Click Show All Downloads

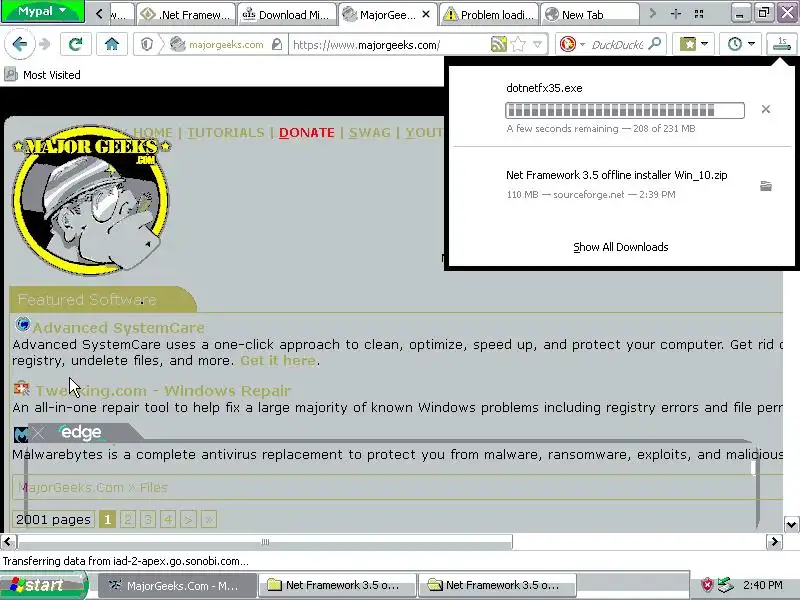tap(620, 247)
